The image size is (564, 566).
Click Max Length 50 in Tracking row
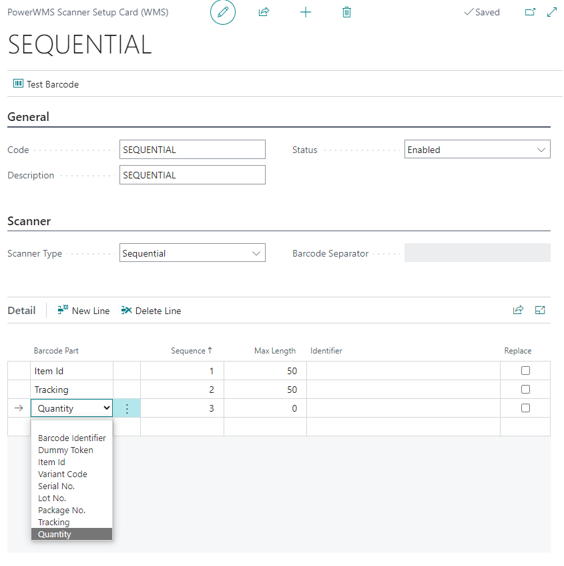[x=265, y=389]
